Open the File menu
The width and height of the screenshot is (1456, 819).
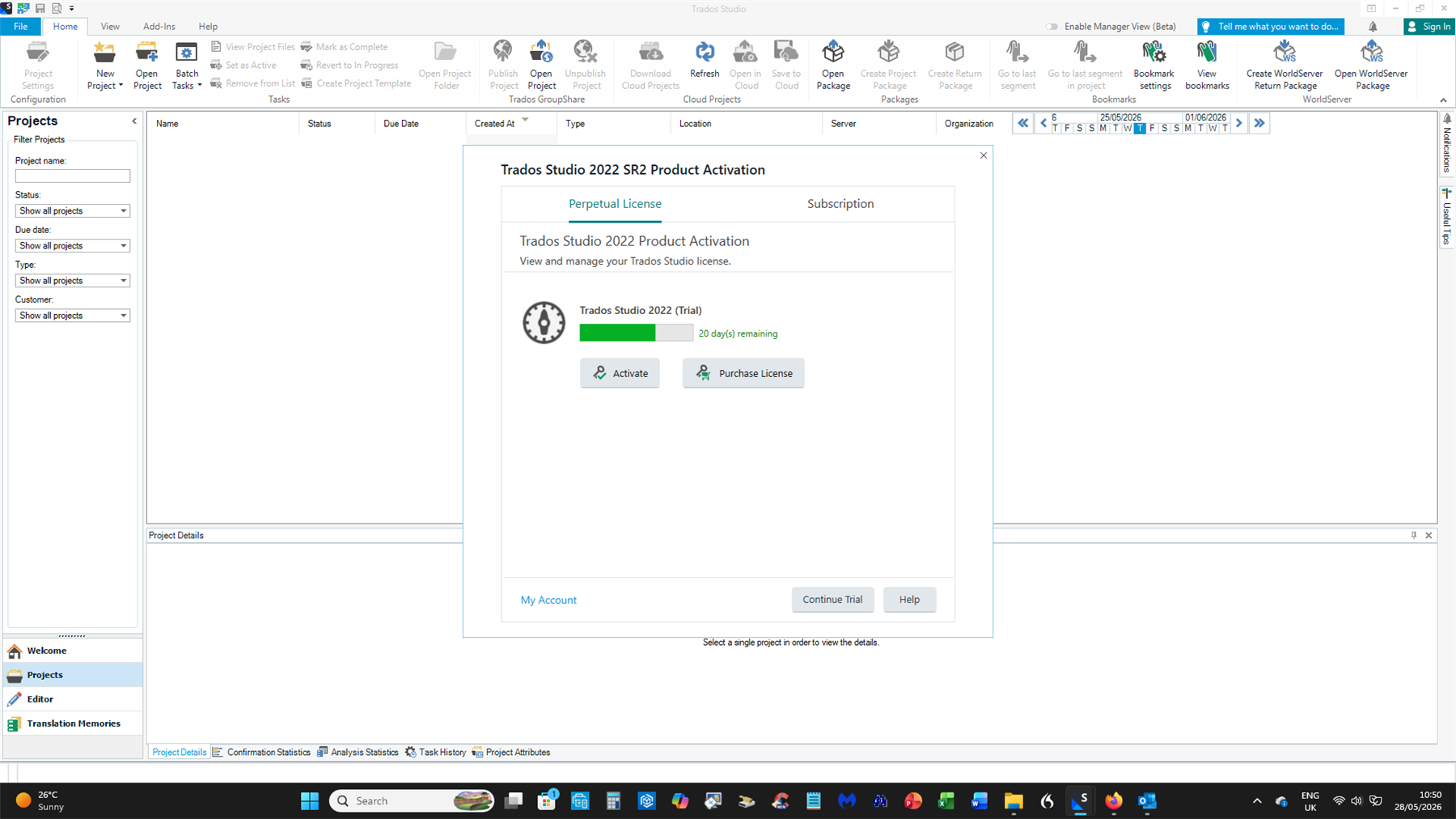pyautogui.click(x=20, y=27)
